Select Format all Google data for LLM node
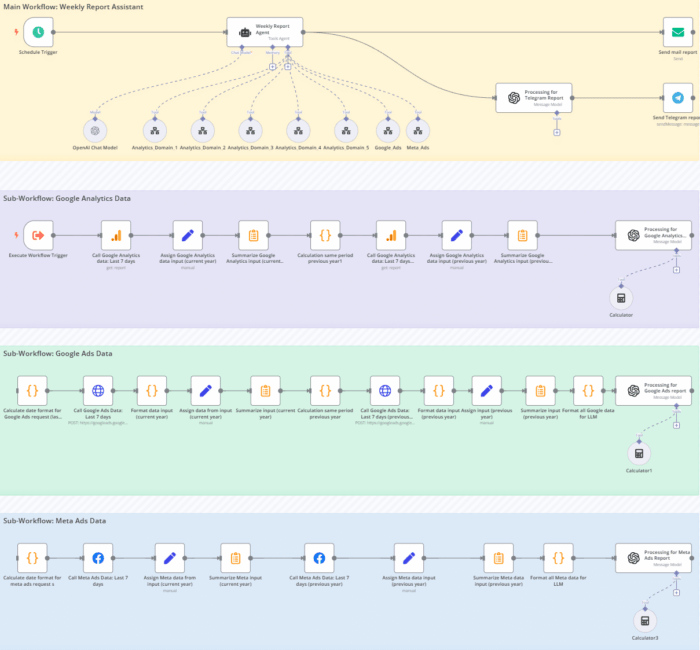 coord(588,391)
